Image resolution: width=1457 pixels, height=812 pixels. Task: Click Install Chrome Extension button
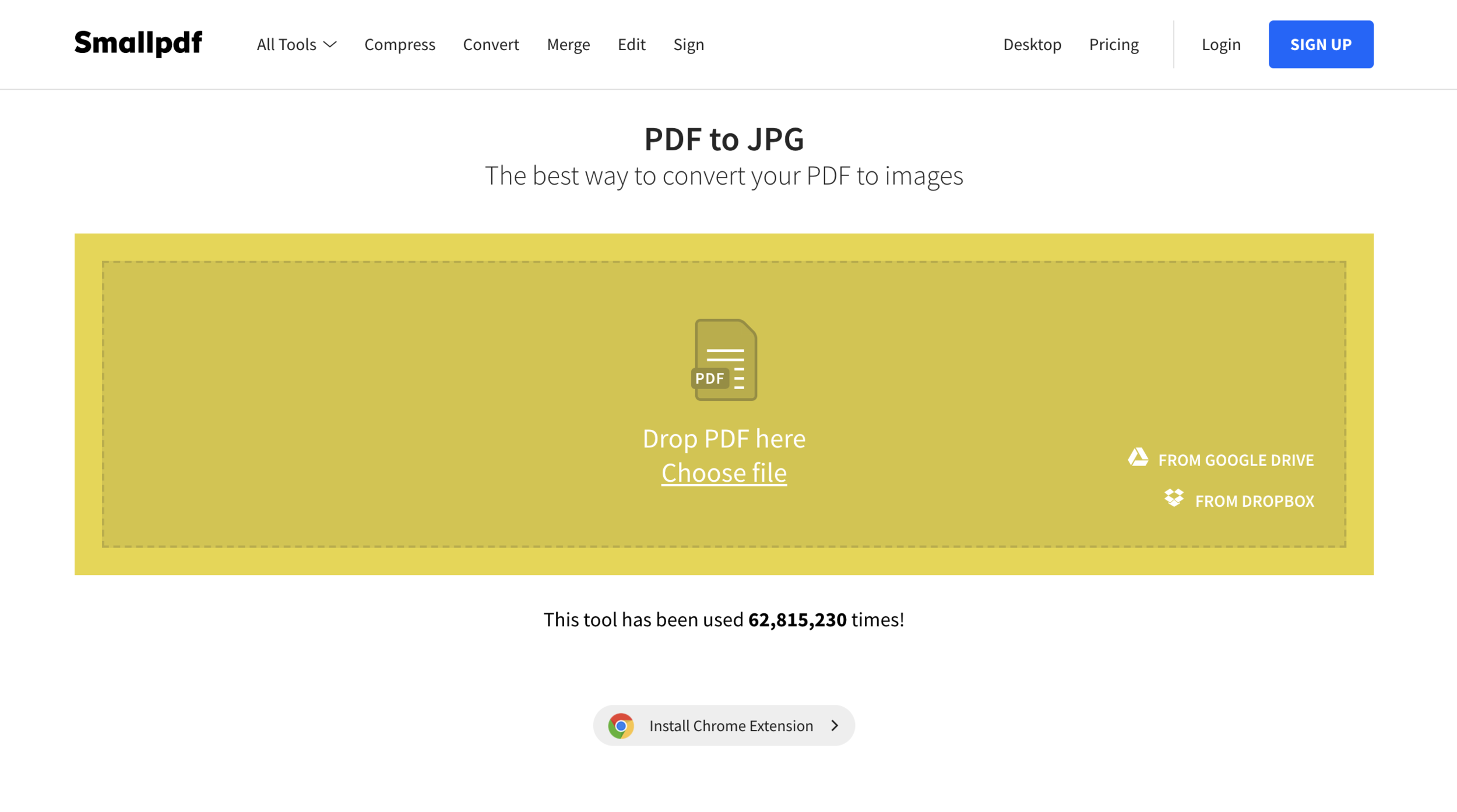click(731, 726)
